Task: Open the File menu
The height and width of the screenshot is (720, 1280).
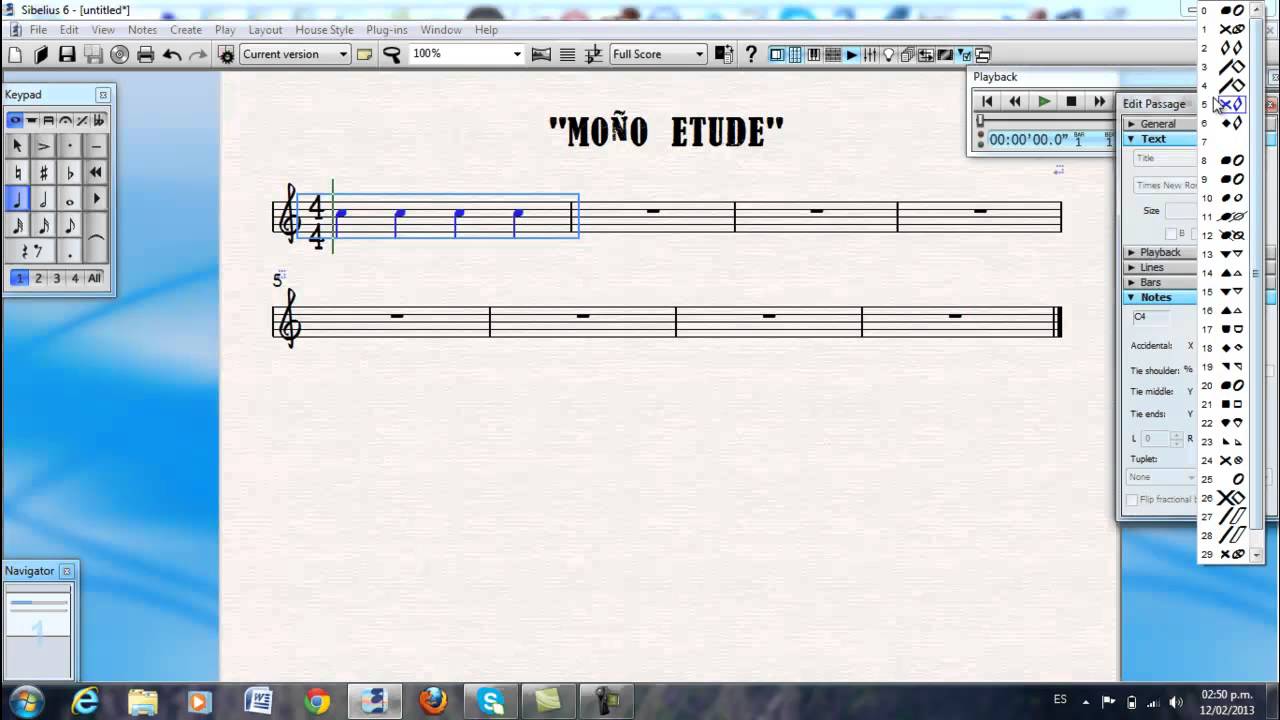Action: (38, 30)
